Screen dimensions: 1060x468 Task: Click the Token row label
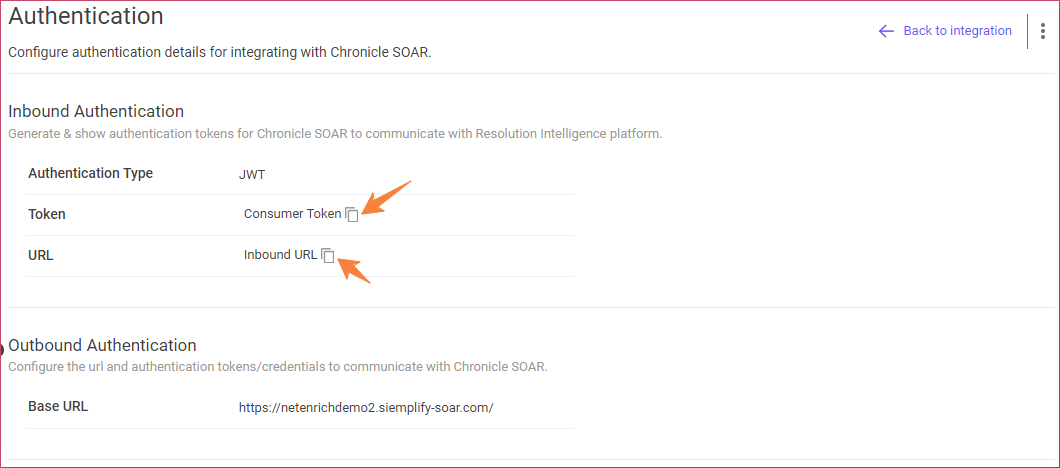[x=47, y=214]
